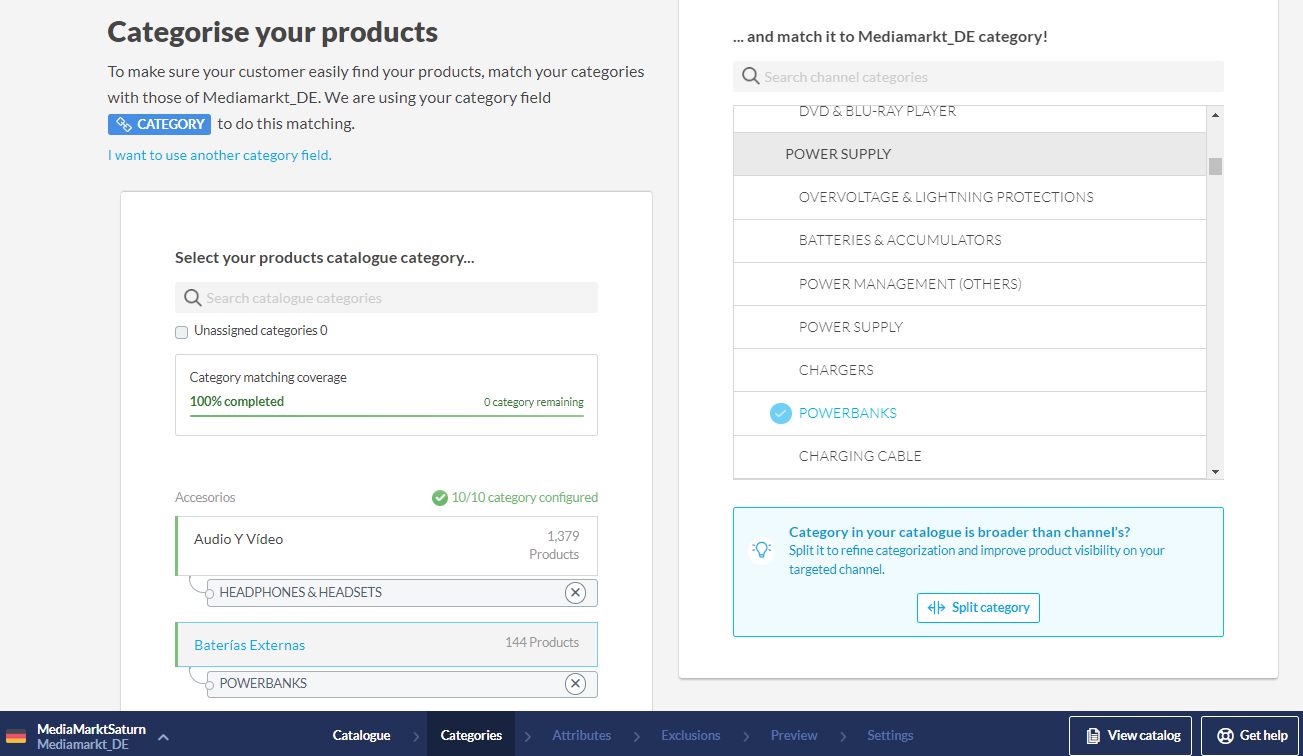Select the CHARGERS channel category

pos(836,370)
